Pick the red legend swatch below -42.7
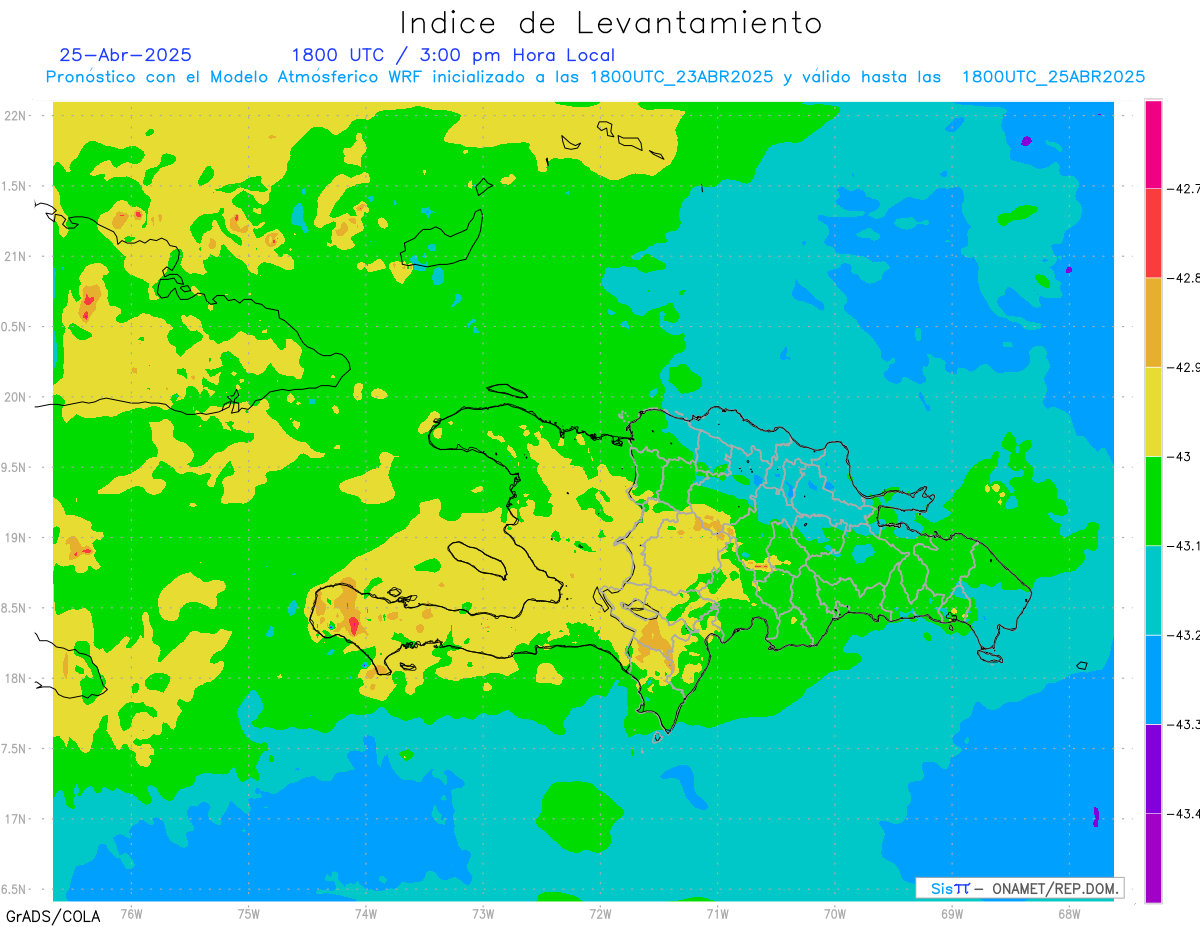 [1153, 233]
